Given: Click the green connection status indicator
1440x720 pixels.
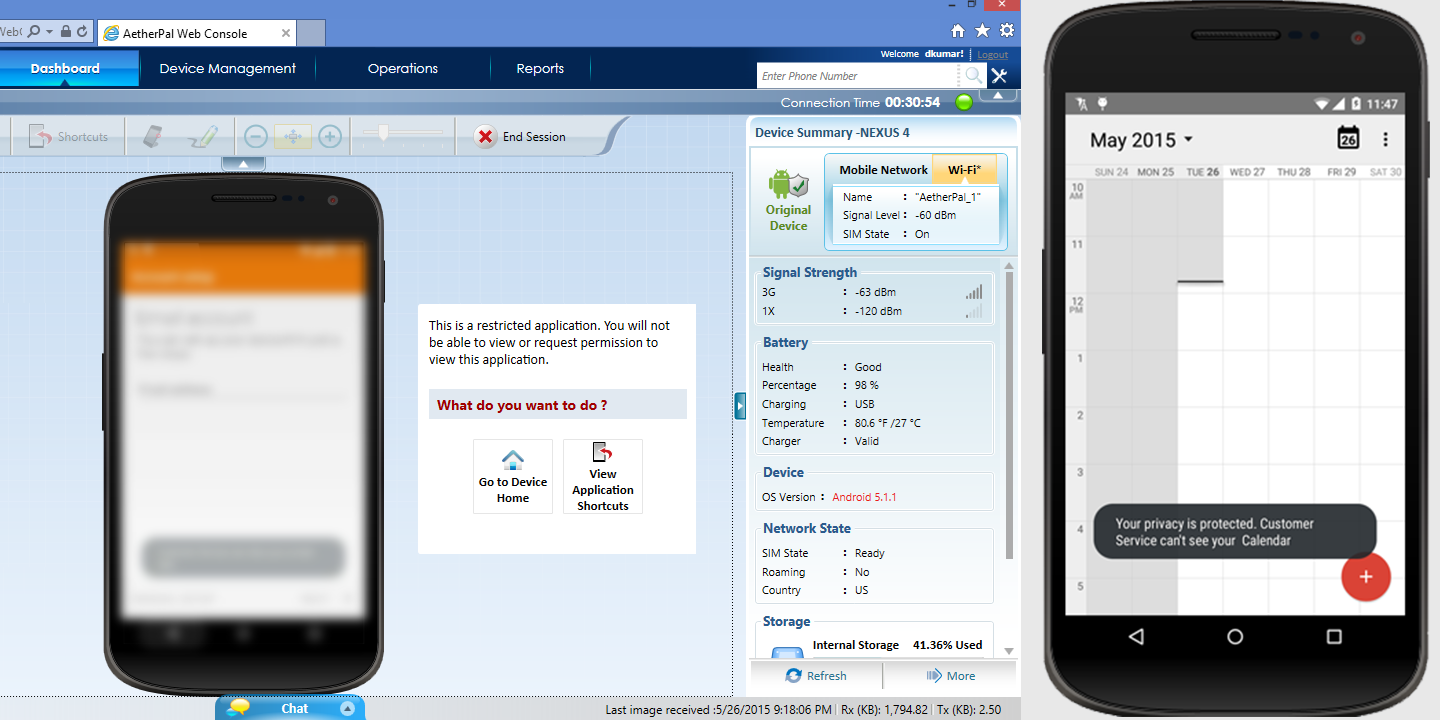Looking at the screenshot, I should (964, 102).
